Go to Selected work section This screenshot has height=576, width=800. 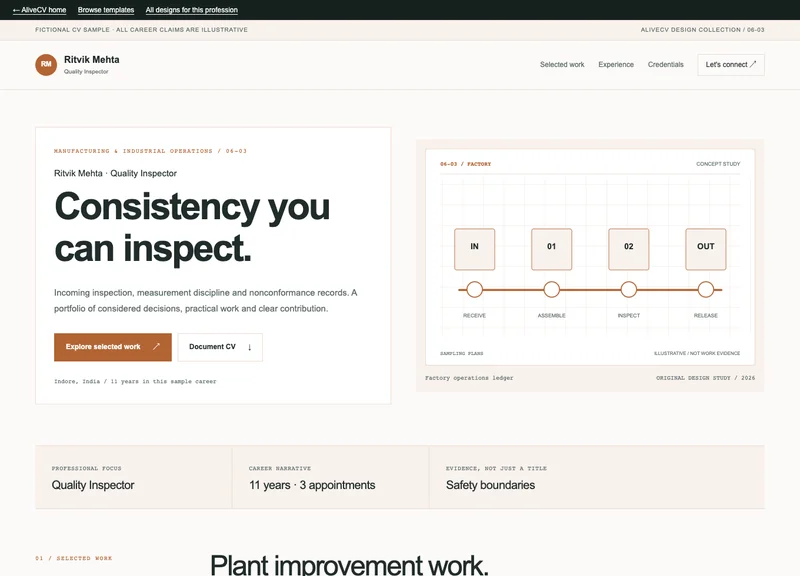tap(562, 65)
